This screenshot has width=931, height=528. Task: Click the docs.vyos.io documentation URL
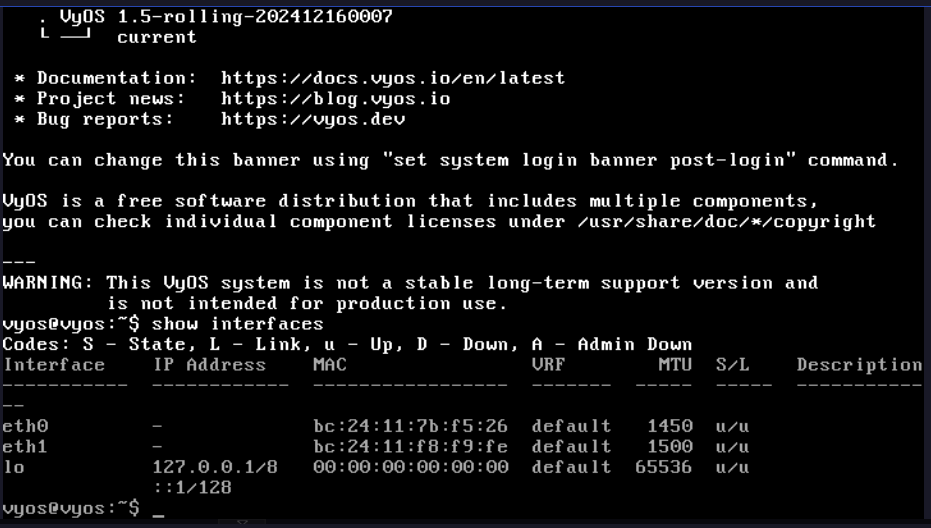(393, 77)
